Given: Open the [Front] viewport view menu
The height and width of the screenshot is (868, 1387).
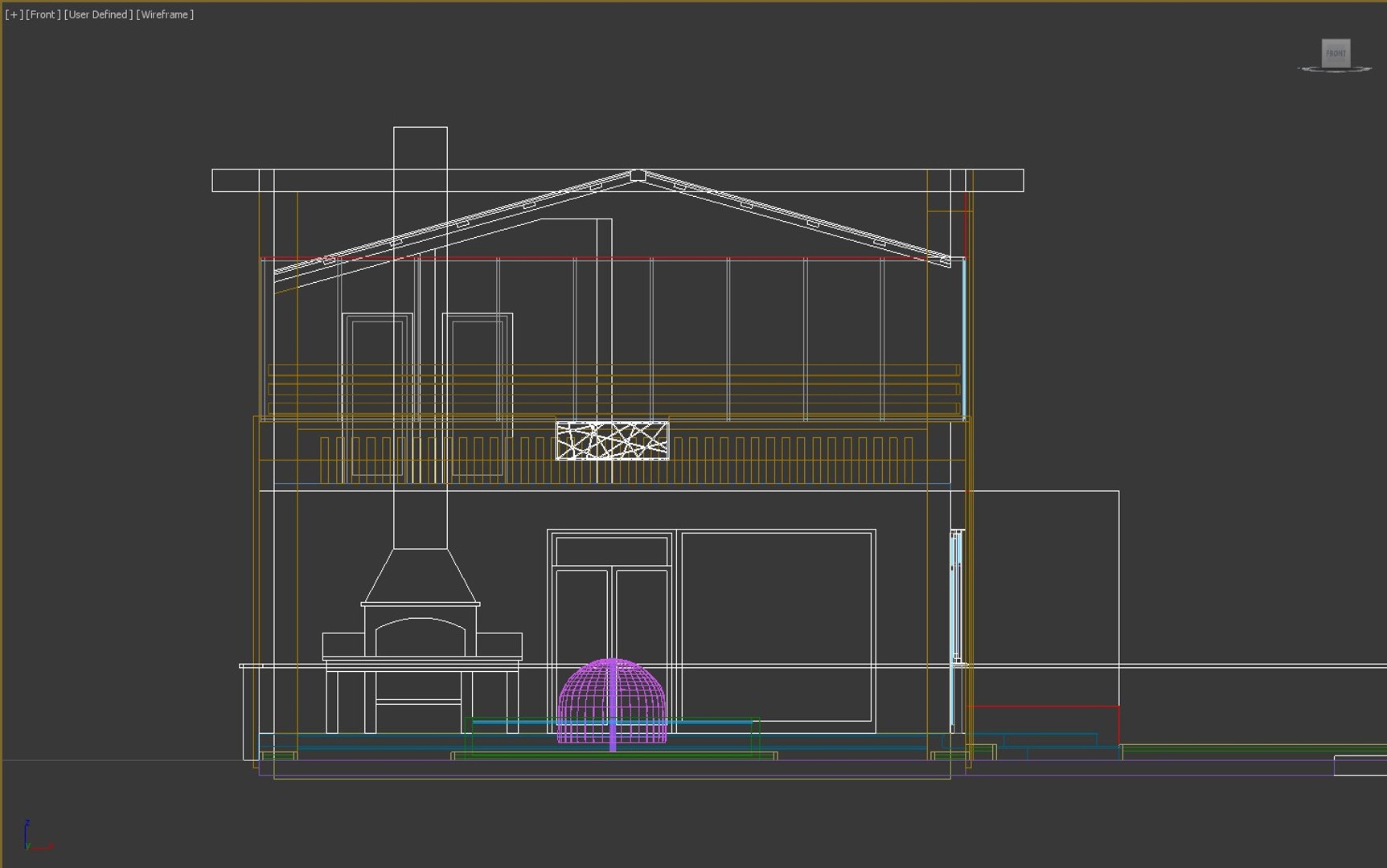Looking at the screenshot, I should point(43,14).
